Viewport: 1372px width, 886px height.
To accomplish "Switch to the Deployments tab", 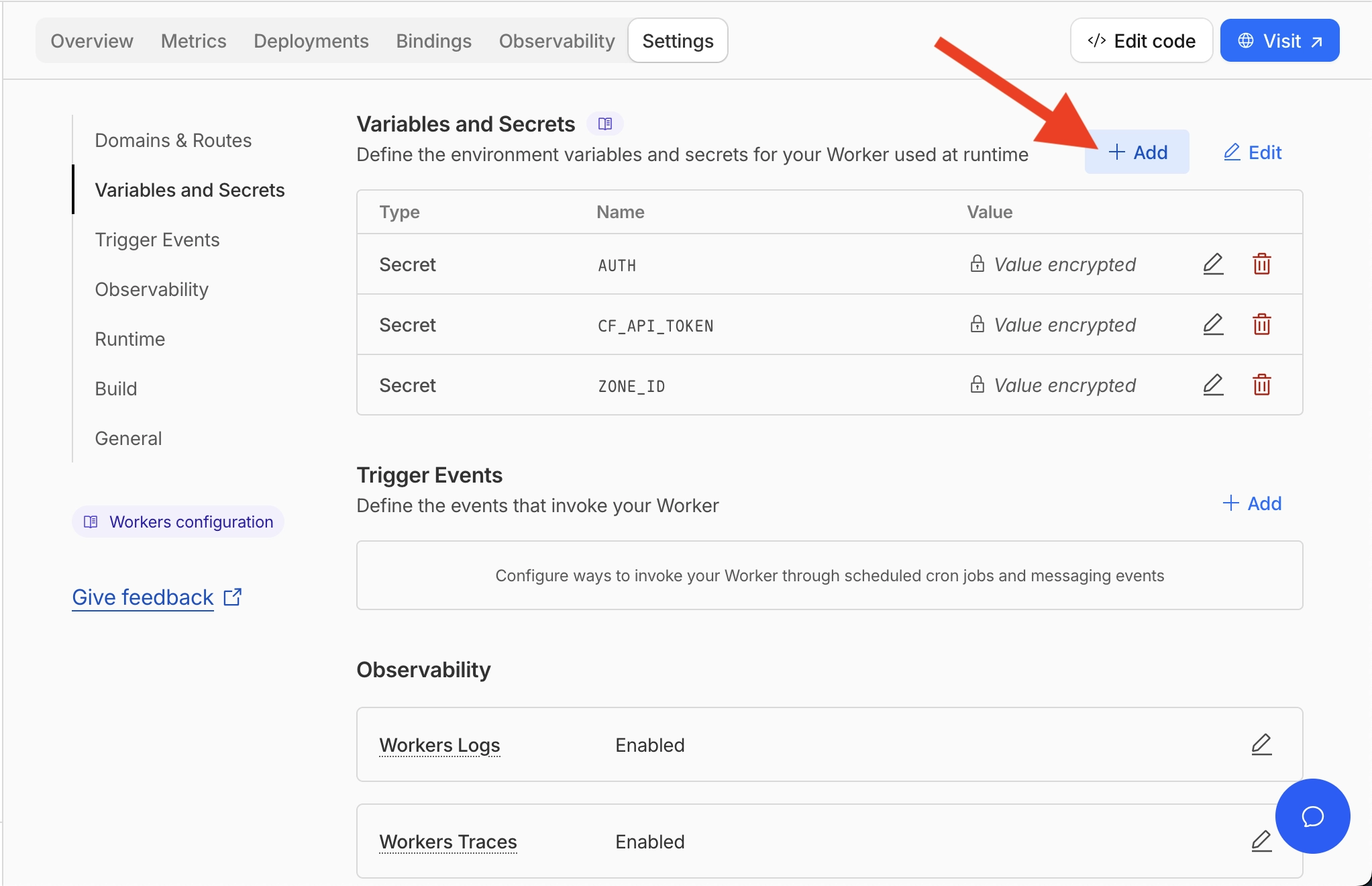I will click(x=311, y=41).
